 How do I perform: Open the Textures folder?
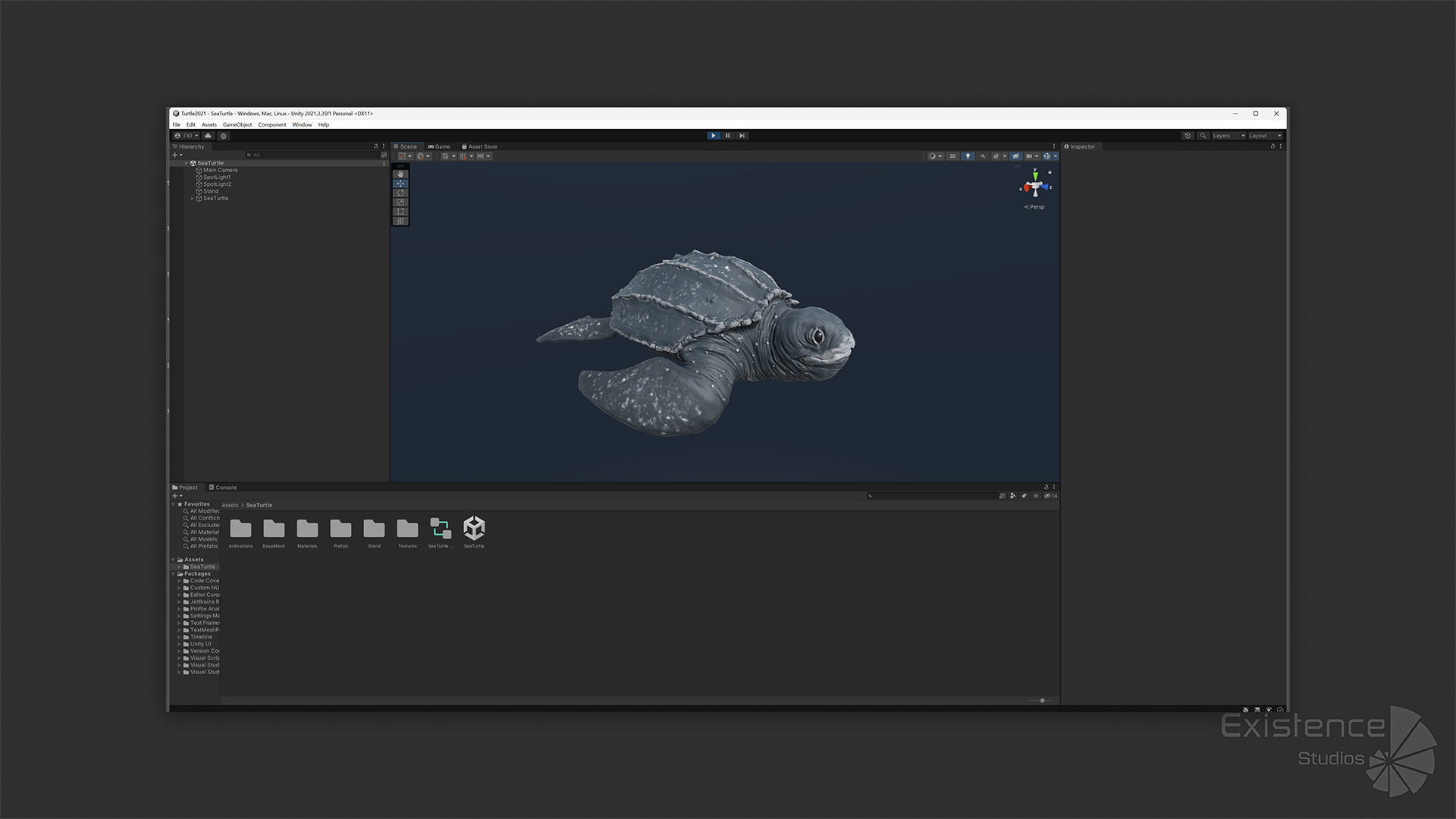(407, 530)
